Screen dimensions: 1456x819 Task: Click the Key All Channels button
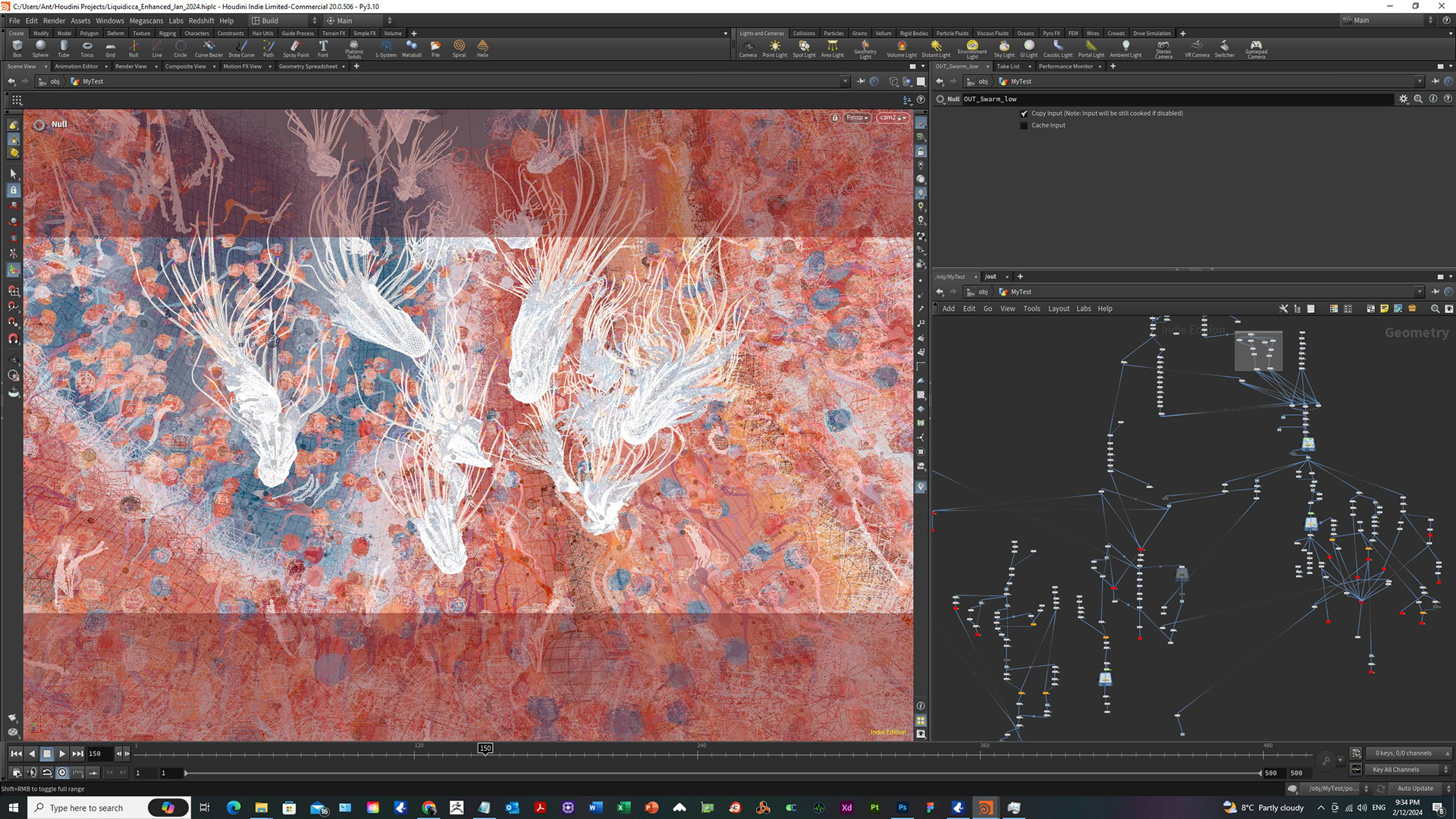1396,770
